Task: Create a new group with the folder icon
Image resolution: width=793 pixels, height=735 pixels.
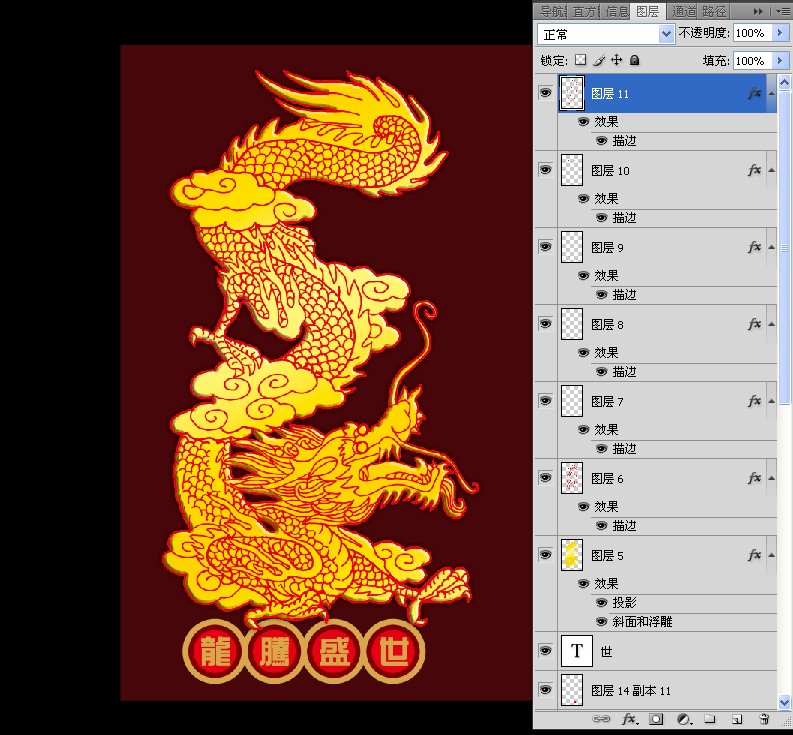Action: click(x=710, y=718)
